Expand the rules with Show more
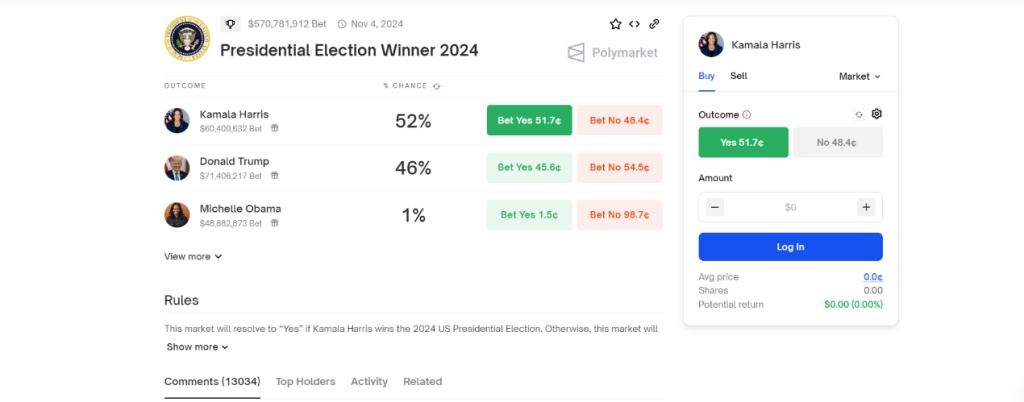 [197, 347]
